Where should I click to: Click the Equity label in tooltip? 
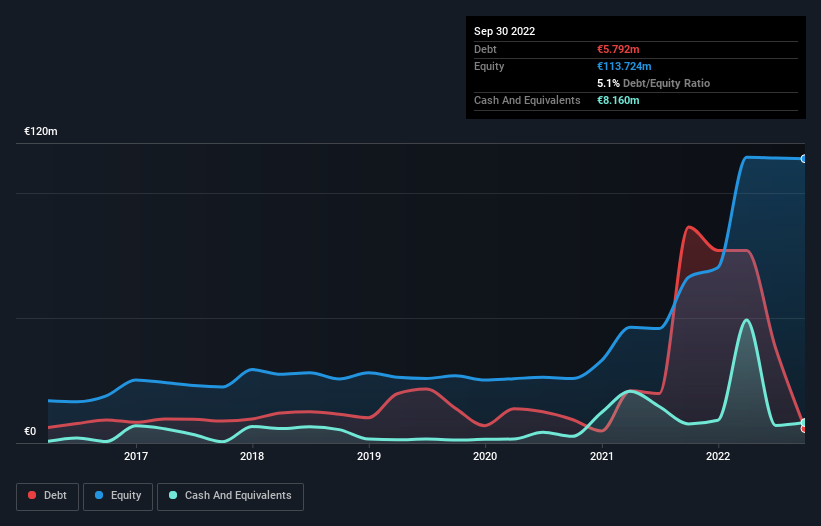coord(489,66)
